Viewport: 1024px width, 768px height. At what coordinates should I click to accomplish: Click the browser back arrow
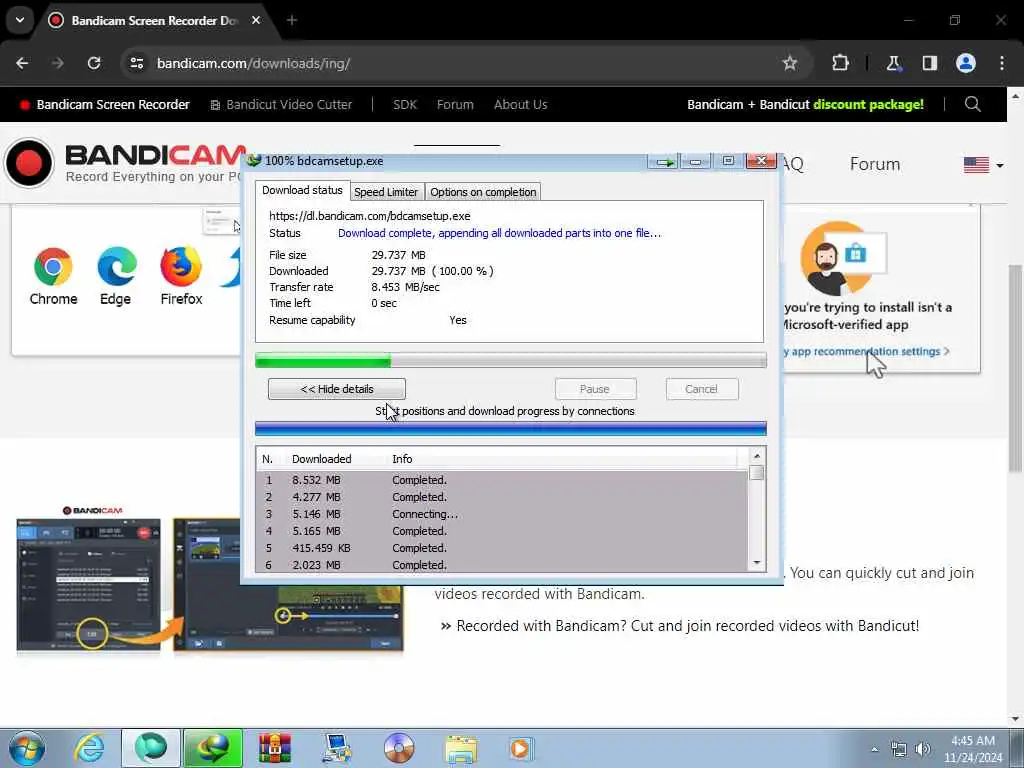[x=22, y=63]
